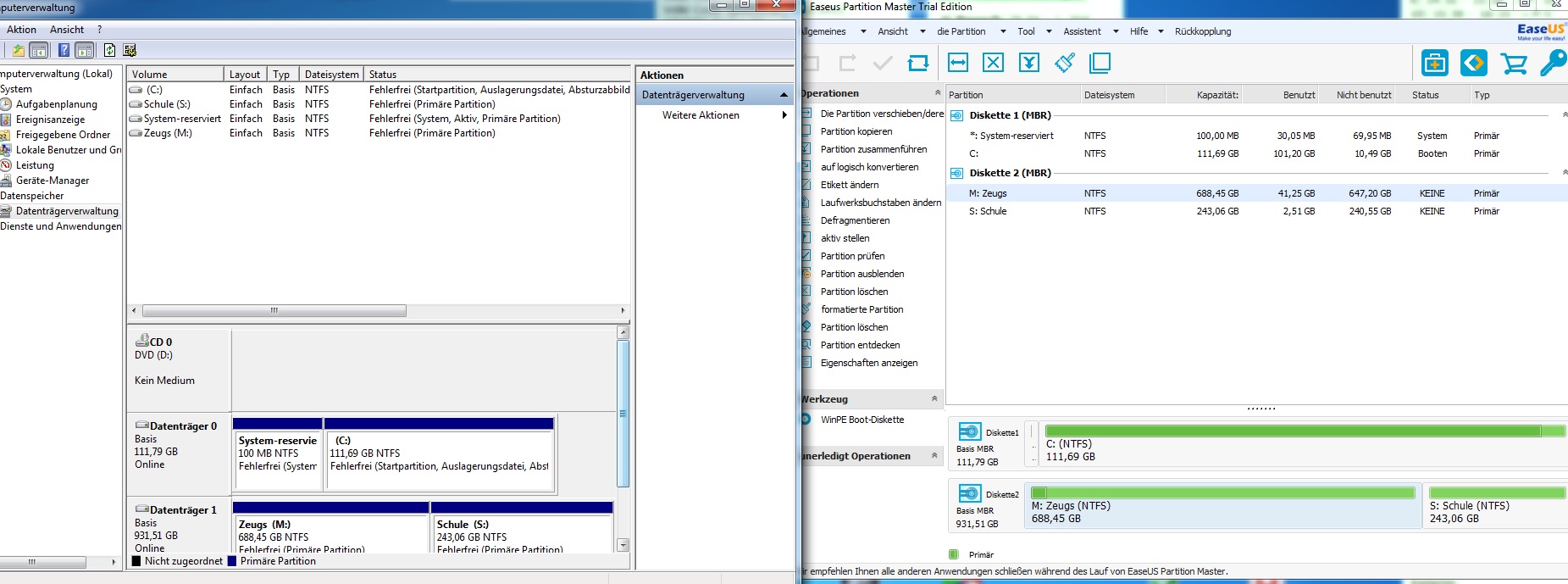Click the redo arrow icon in EaseUS toolbar
This screenshot has height=584, width=1568.
(847, 63)
